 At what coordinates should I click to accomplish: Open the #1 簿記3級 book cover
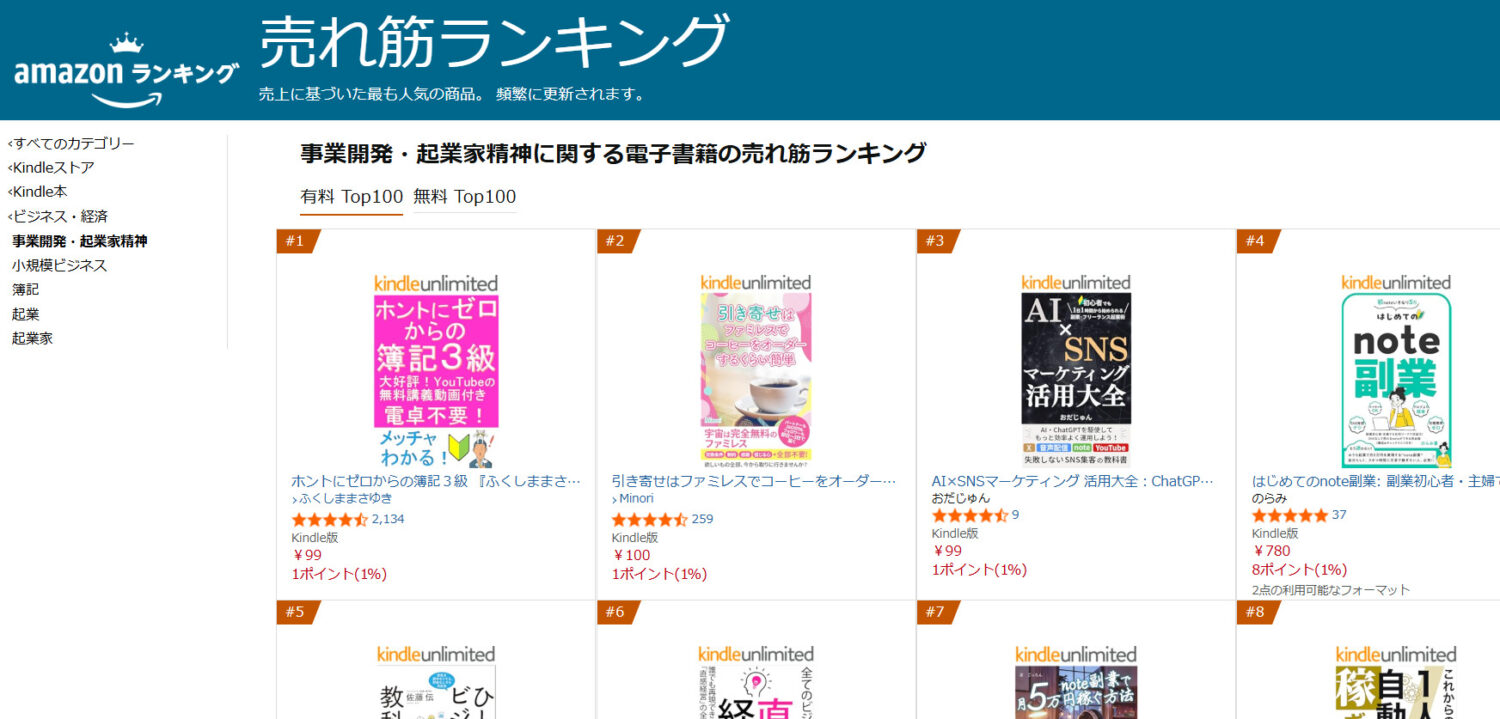[436, 382]
